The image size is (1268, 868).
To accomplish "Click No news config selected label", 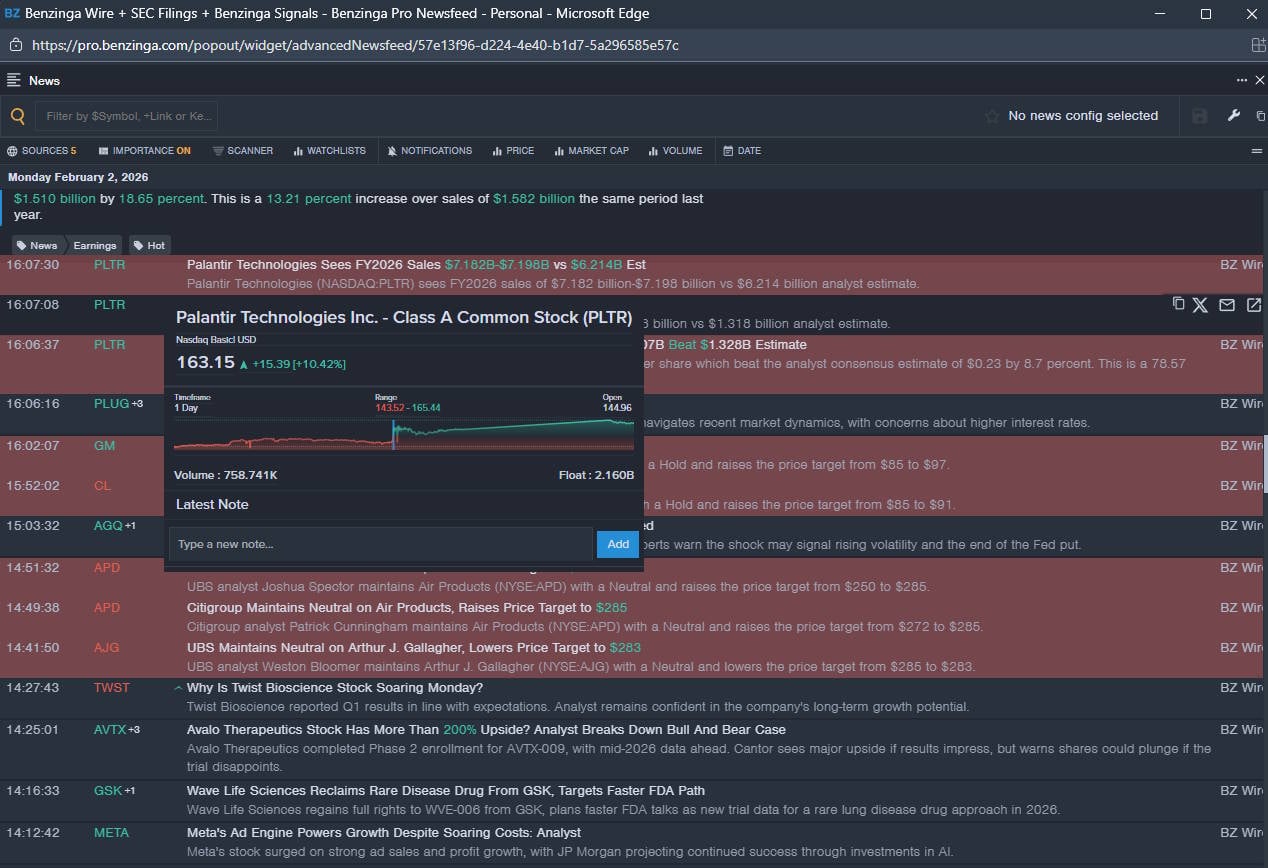I will click(1083, 116).
